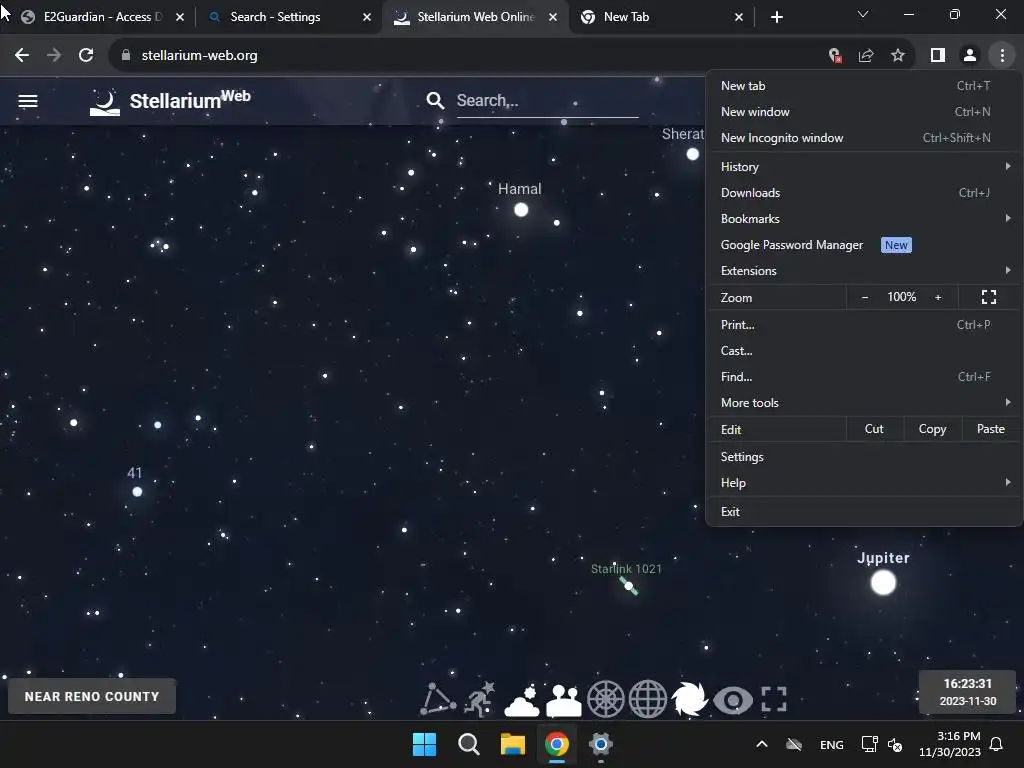Open the date and time panel

point(967,692)
